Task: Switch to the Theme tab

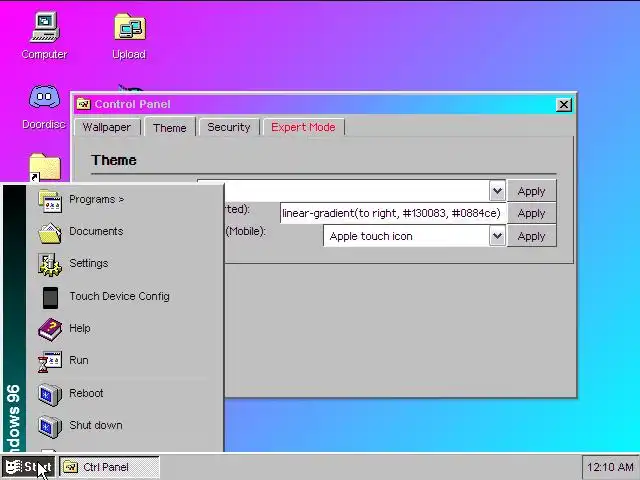Action: [x=170, y=127]
